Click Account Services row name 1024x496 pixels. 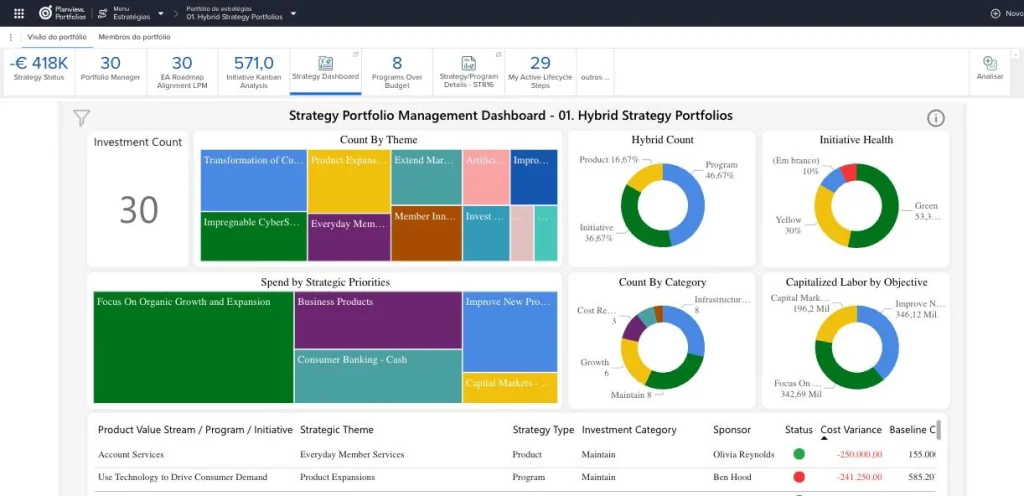(x=131, y=454)
